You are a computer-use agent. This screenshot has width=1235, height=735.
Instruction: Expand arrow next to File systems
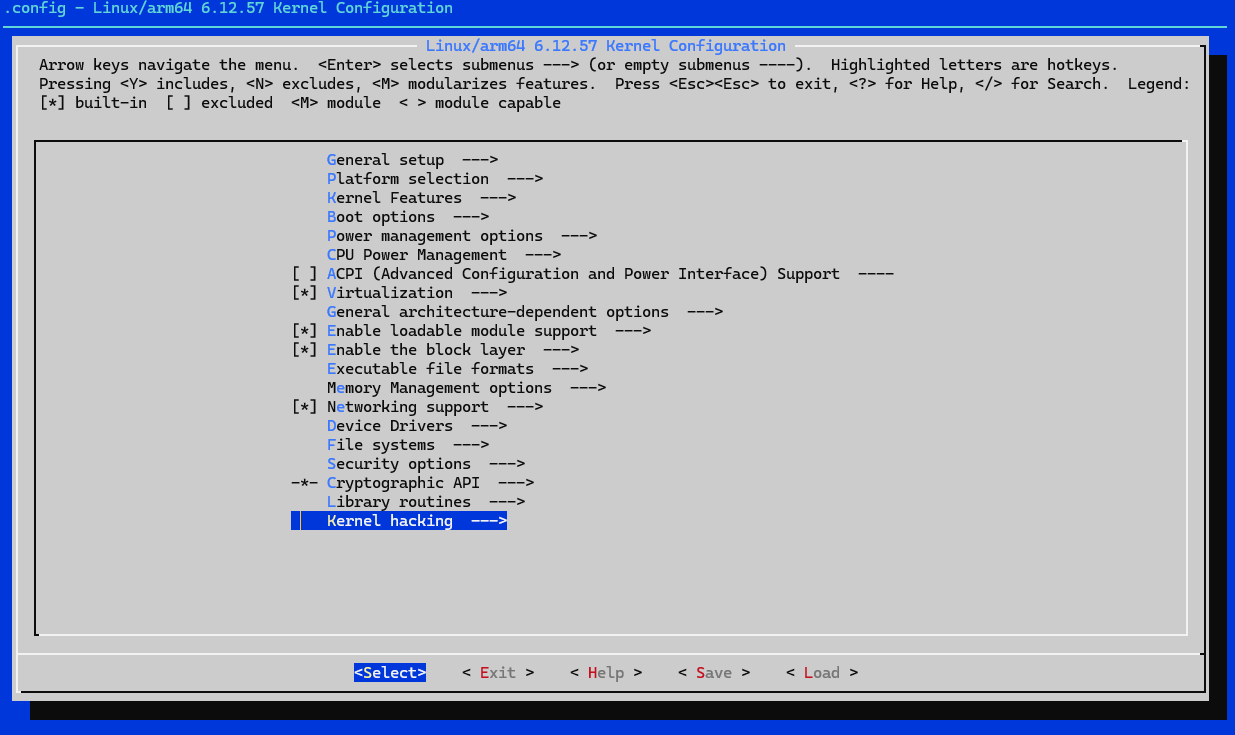point(471,445)
